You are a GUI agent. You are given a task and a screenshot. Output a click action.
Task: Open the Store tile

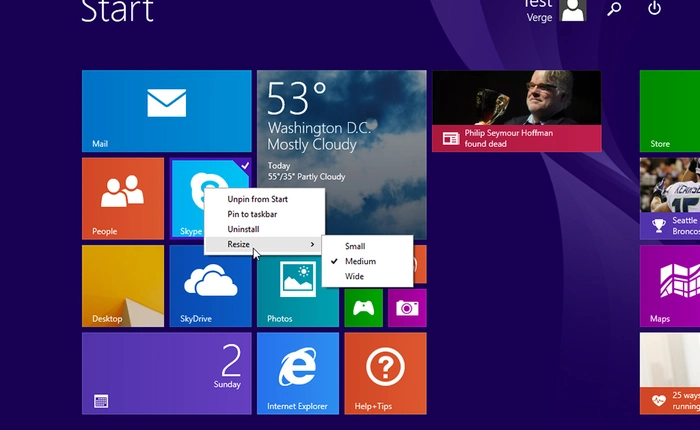pos(670,111)
